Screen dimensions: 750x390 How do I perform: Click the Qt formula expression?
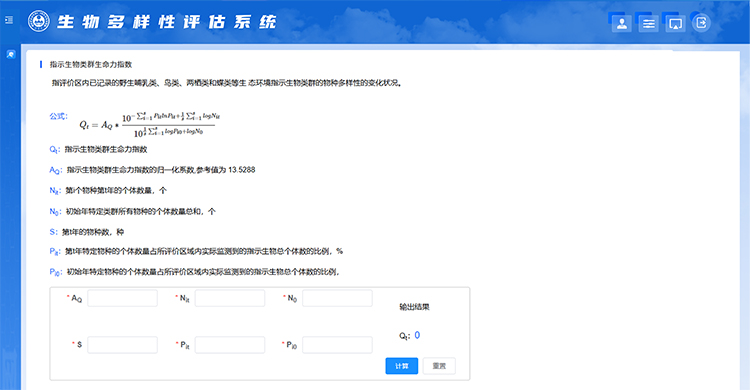[149, 124]
